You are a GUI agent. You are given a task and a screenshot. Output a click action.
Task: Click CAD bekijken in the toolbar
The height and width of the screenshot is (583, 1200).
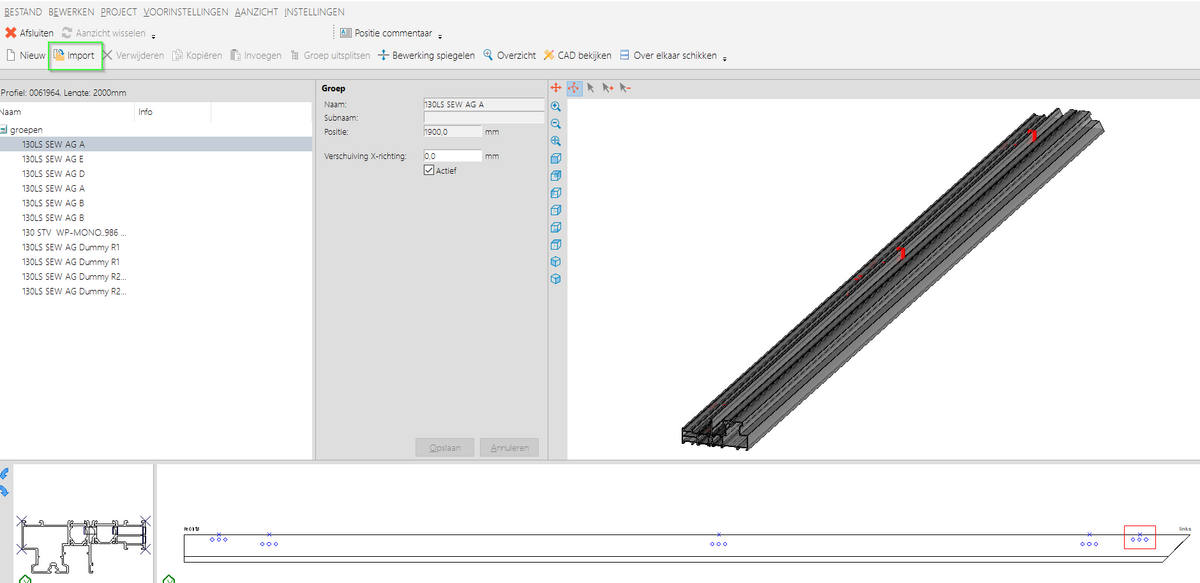point(577,56)
